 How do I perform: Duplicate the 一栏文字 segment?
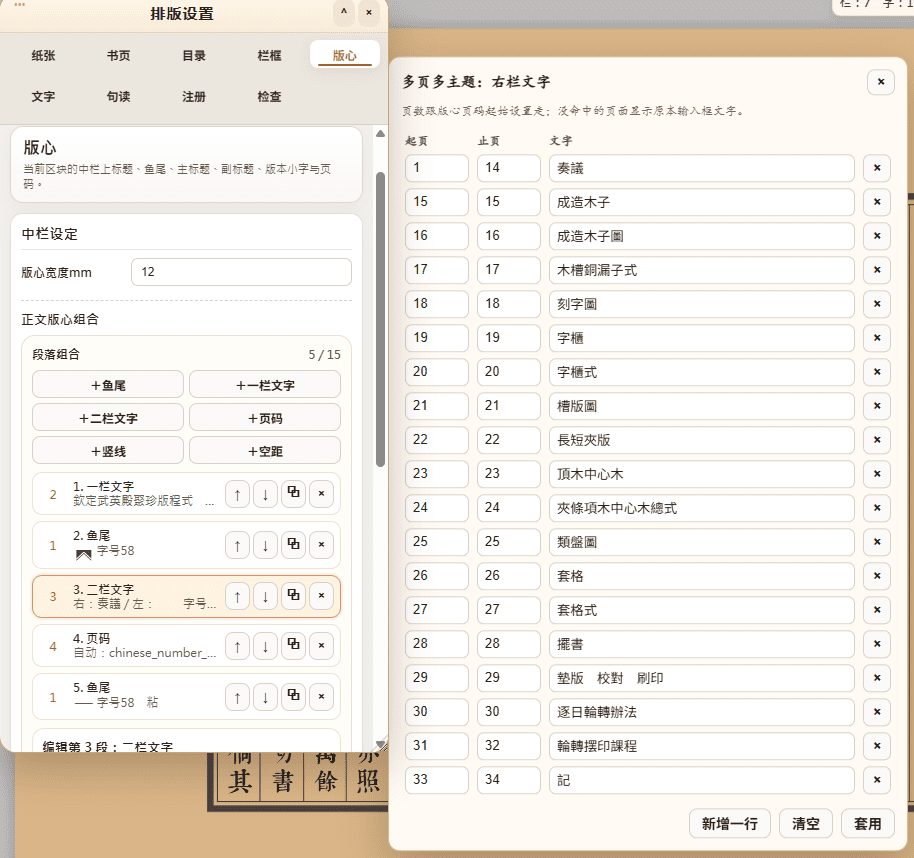pos(293,494)
